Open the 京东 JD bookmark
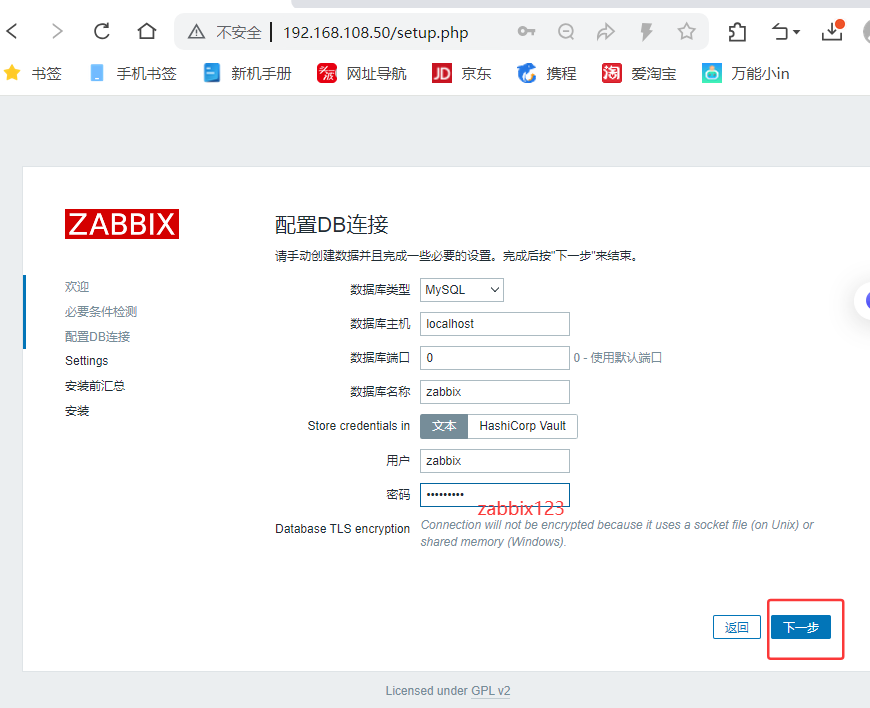The image size is (870, 708). click(x=462, y=73)
